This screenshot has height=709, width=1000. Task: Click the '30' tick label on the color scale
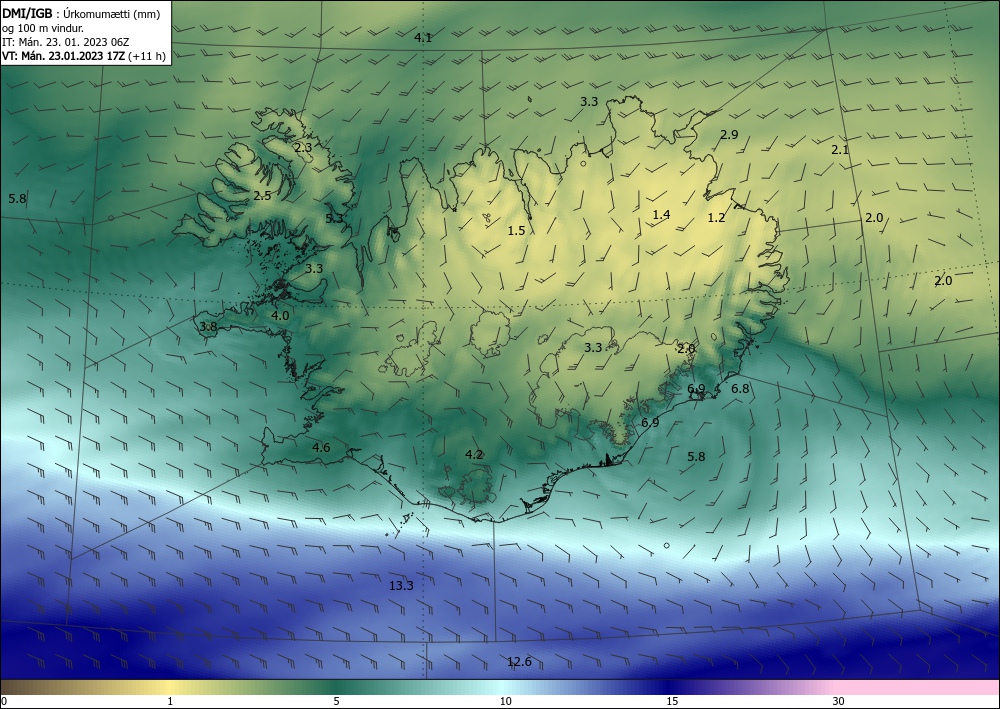click(839, 701)
